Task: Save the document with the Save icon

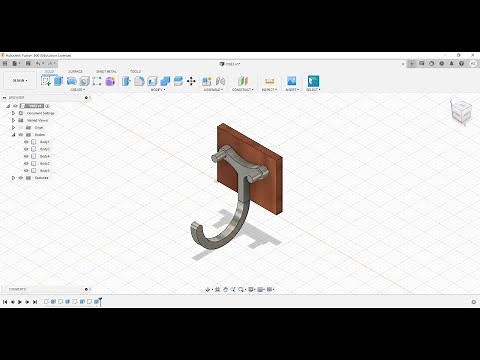Action: 28,63
